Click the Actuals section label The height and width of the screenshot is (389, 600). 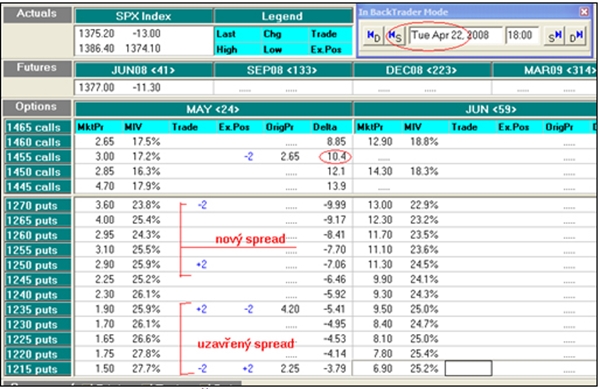click(37, 14)
